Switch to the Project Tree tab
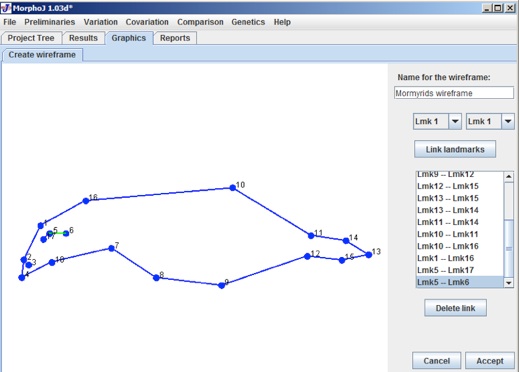This screenshot has height=372, width=519. (x=31, y=38)
